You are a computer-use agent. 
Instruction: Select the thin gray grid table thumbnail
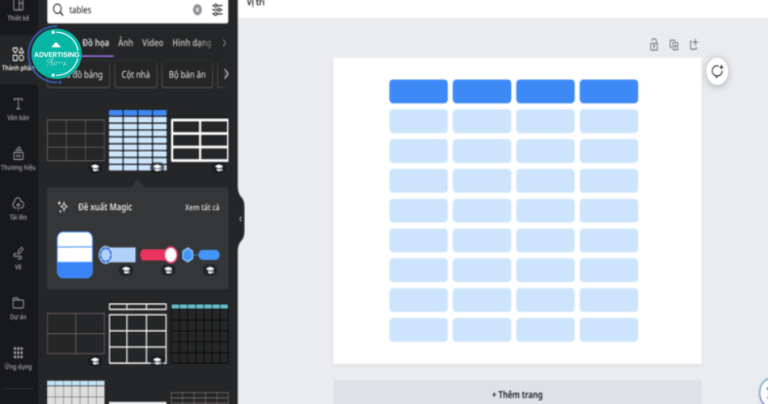75,140
